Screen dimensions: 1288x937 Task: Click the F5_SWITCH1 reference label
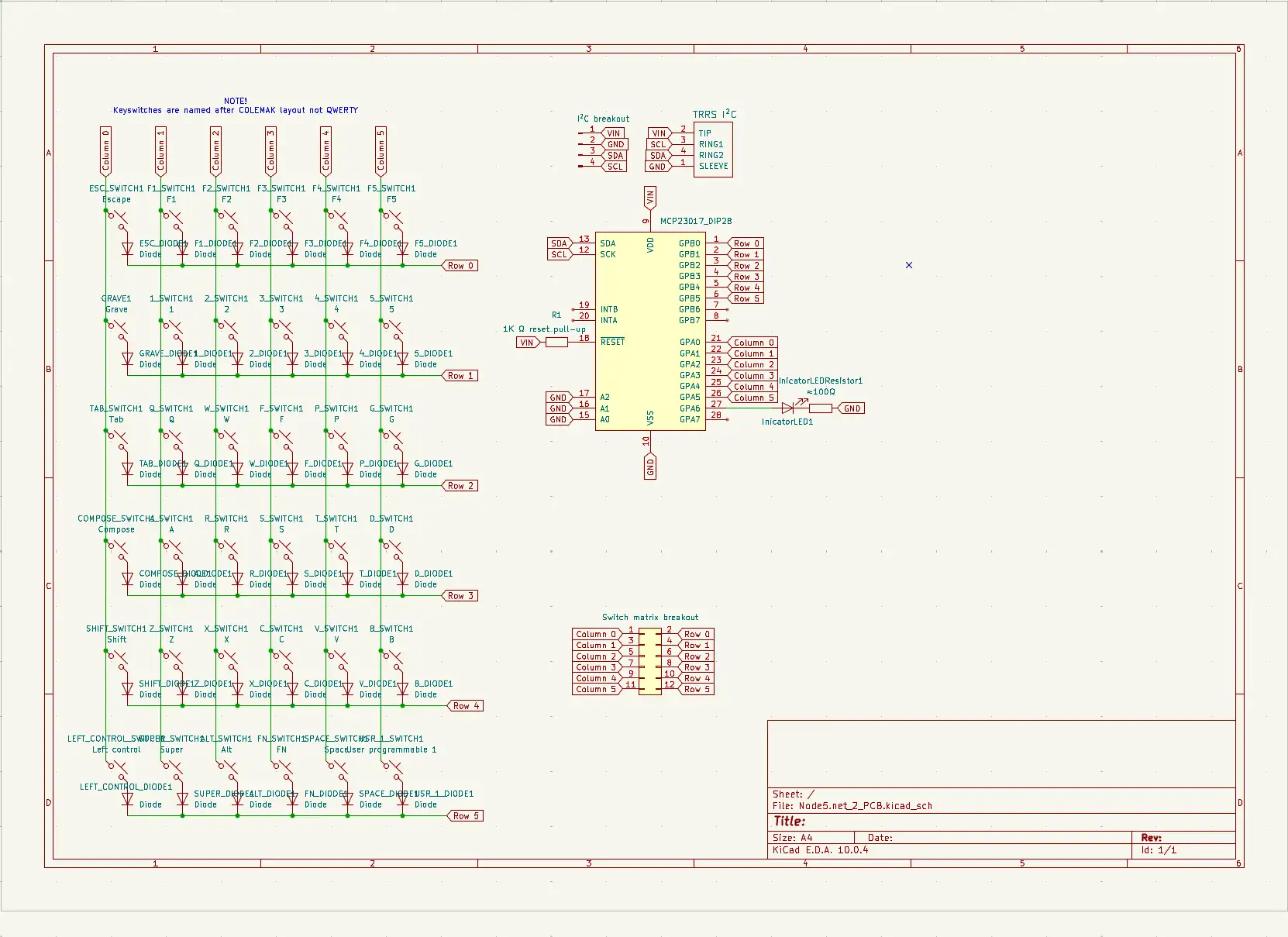tap(391, 188)
